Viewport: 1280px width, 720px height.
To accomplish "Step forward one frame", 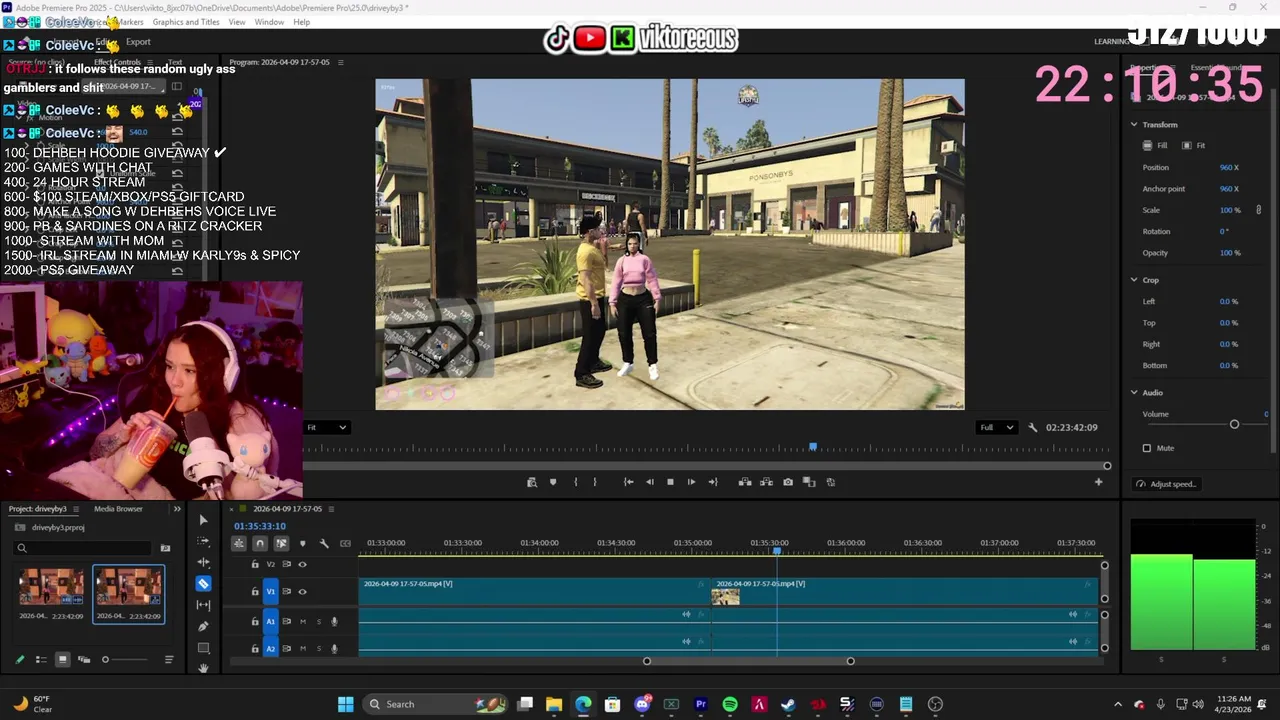I will point(691,482).
